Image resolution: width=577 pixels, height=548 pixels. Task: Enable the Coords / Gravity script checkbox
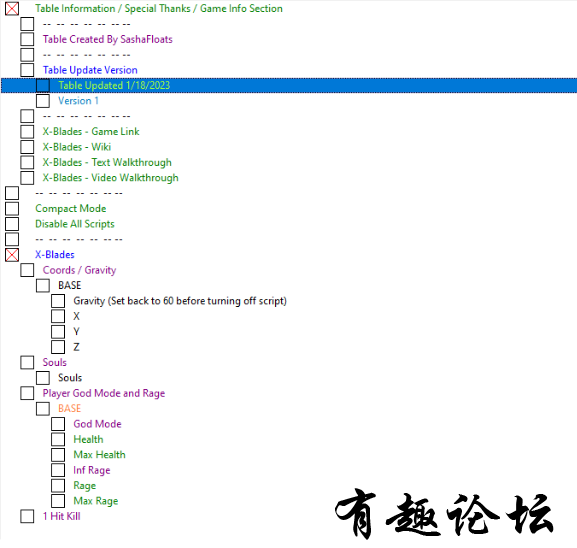[27, 270]
